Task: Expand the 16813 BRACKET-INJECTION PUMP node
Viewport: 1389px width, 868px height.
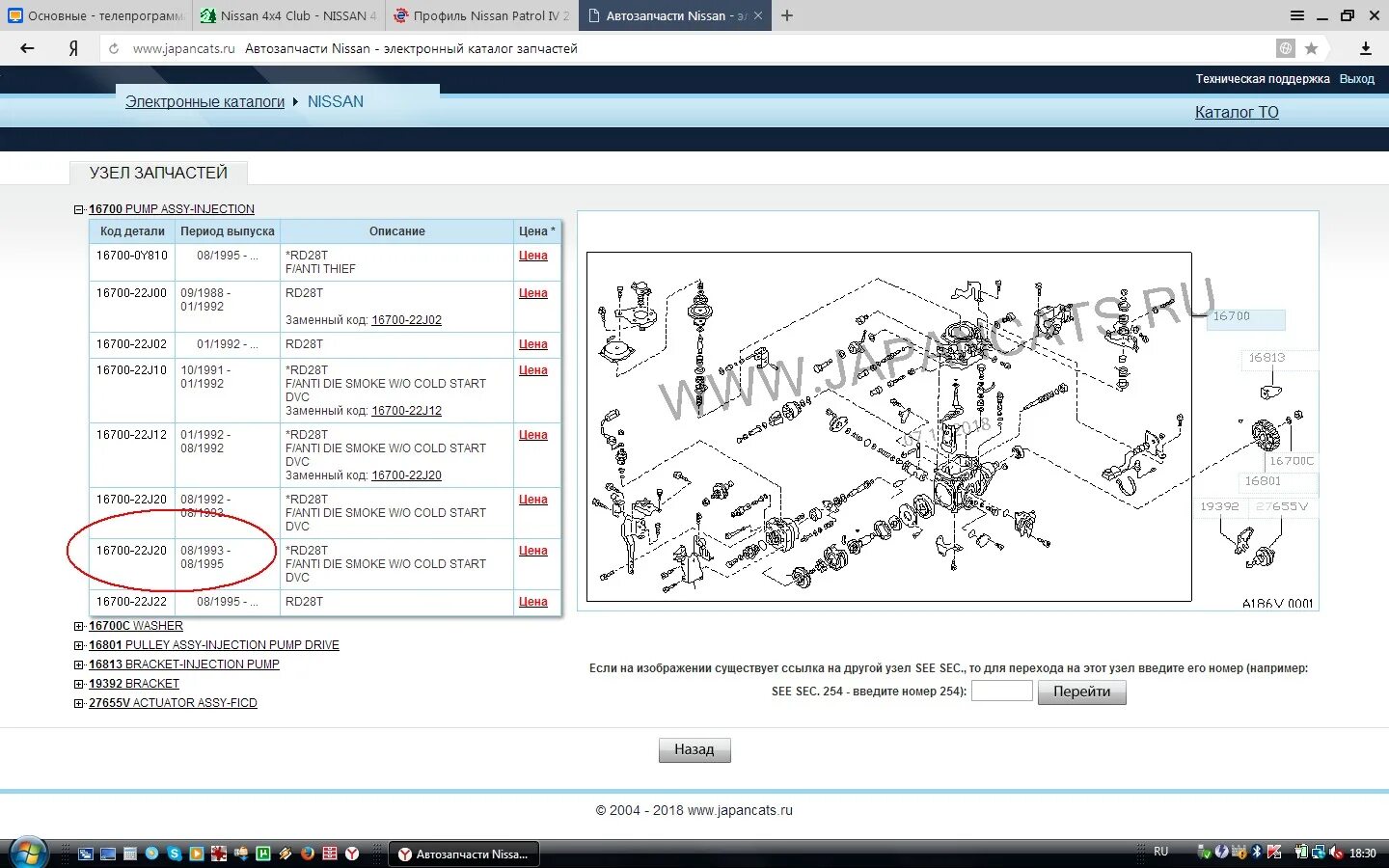Action: point(79,665)
